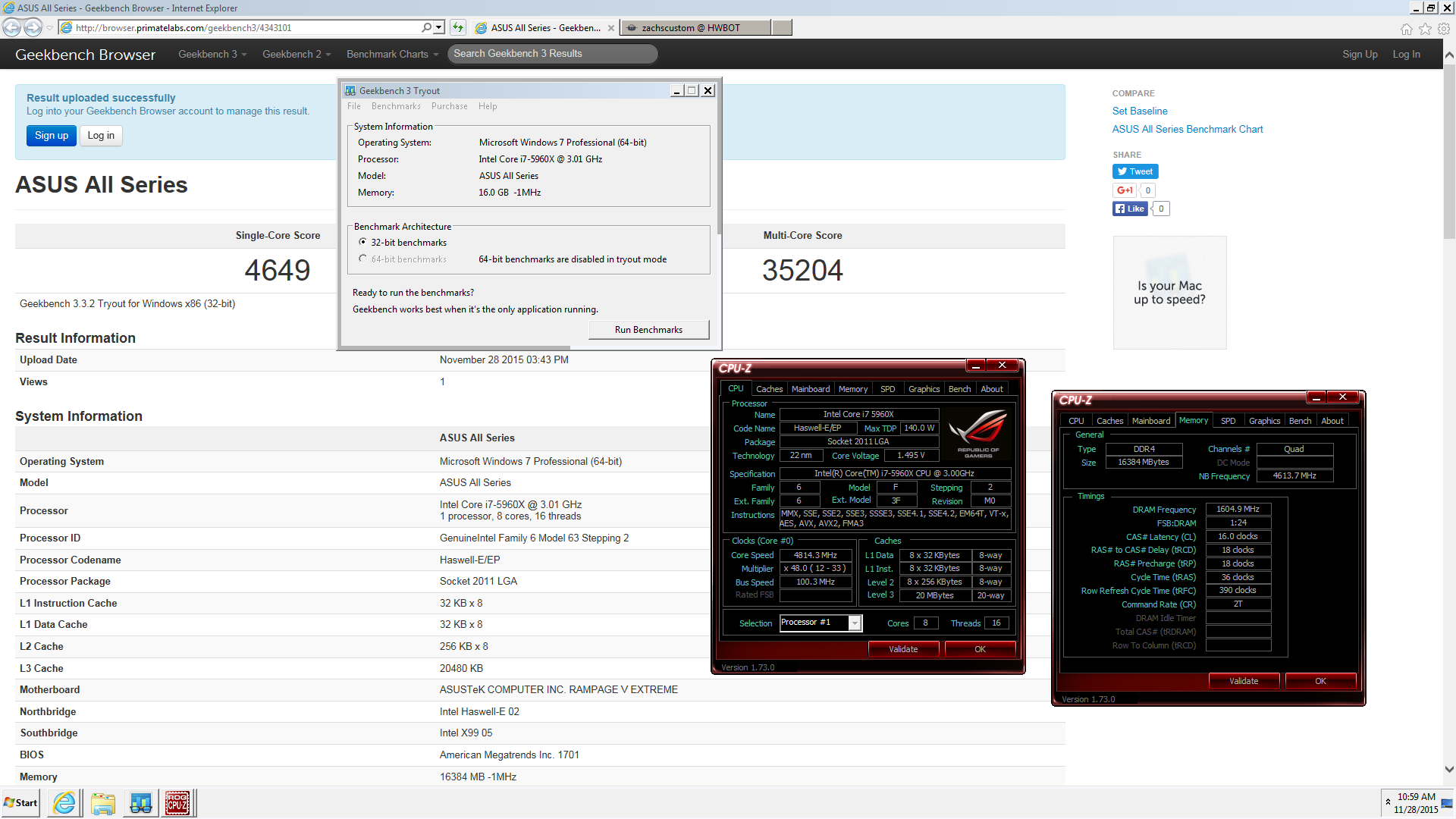Screen dimensions: 1456x819
Task: Click the blue Sign up button
Action: click(x=52, y=136)
